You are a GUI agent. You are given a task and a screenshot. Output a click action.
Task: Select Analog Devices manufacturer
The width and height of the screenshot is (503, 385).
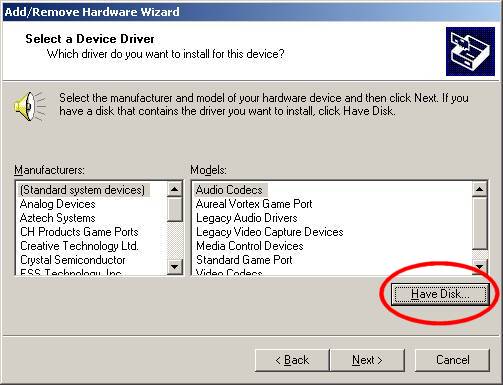(58, 204)
